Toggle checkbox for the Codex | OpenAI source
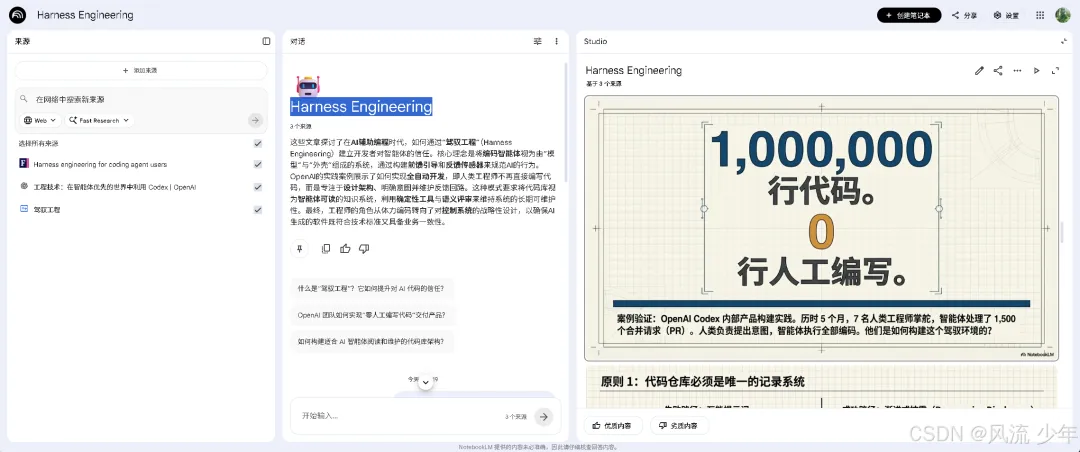Image resolution: width=1080 pixels, height=452 pixels. click(x=258, y=187)
